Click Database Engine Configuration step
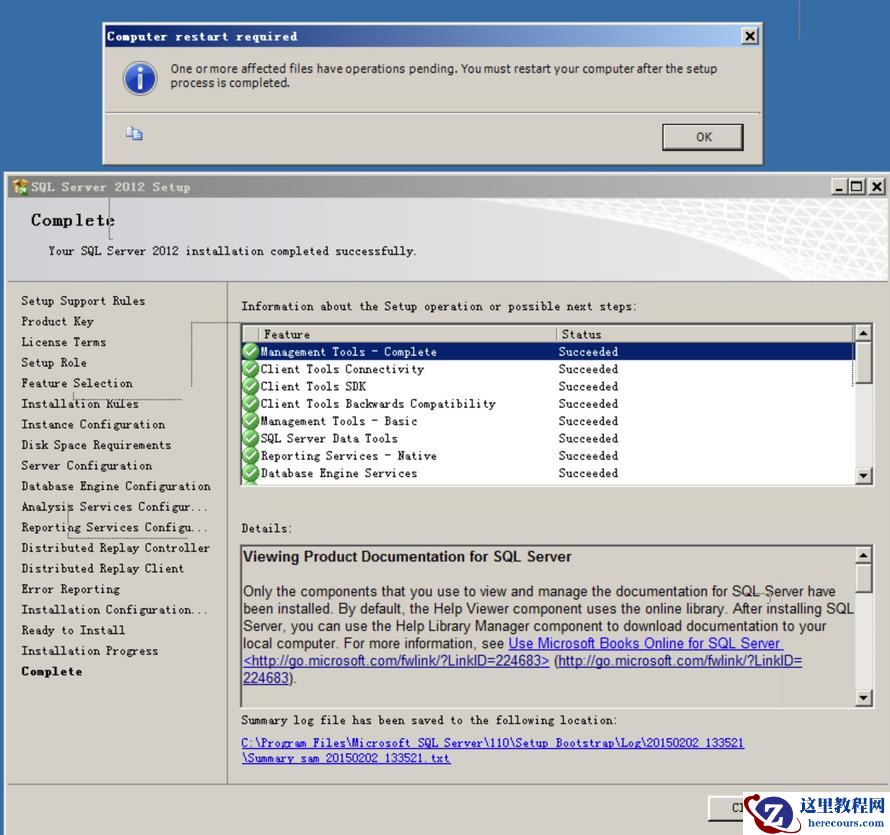The height and width of the screenshot is (835, 890). [x=116, y=486]
